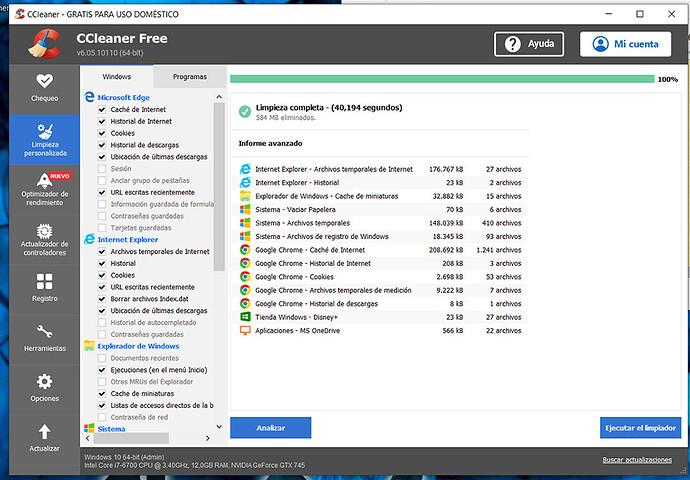690x480 pixels.
Task: Click the Informe avanzado heading
Action: (x=270, y=143)
